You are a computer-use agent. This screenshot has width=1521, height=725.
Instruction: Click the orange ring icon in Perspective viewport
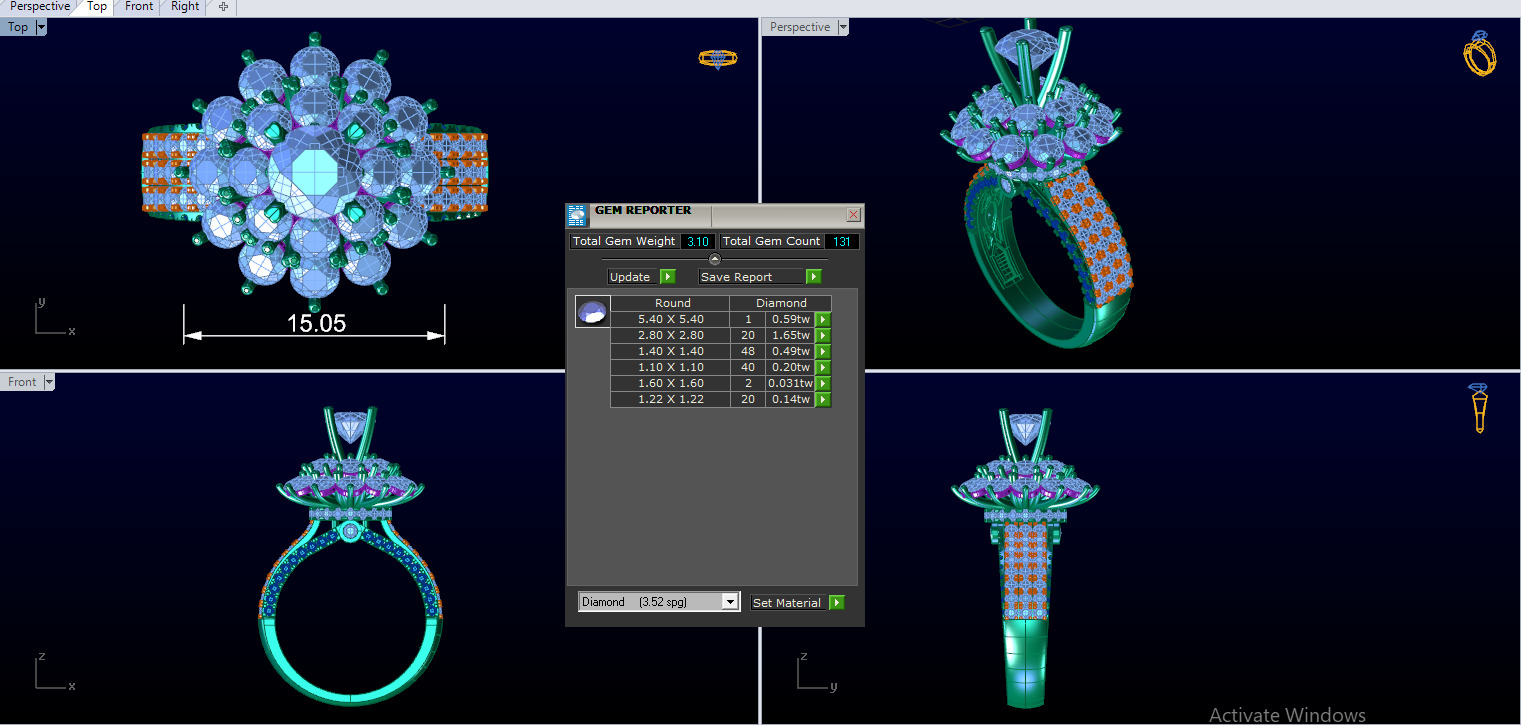(x=1480, y=53)
